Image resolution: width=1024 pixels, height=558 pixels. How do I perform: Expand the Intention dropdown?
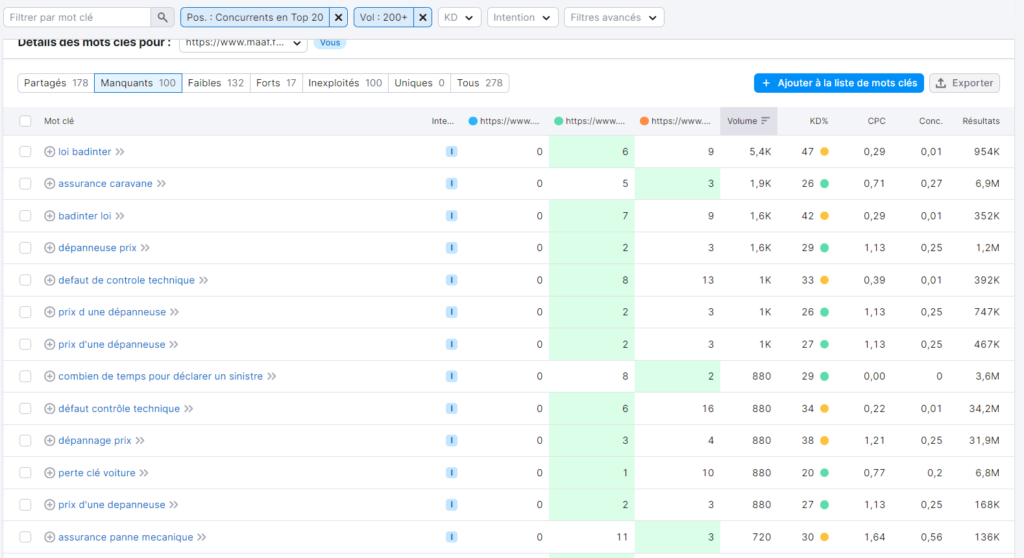pos(522,18)
